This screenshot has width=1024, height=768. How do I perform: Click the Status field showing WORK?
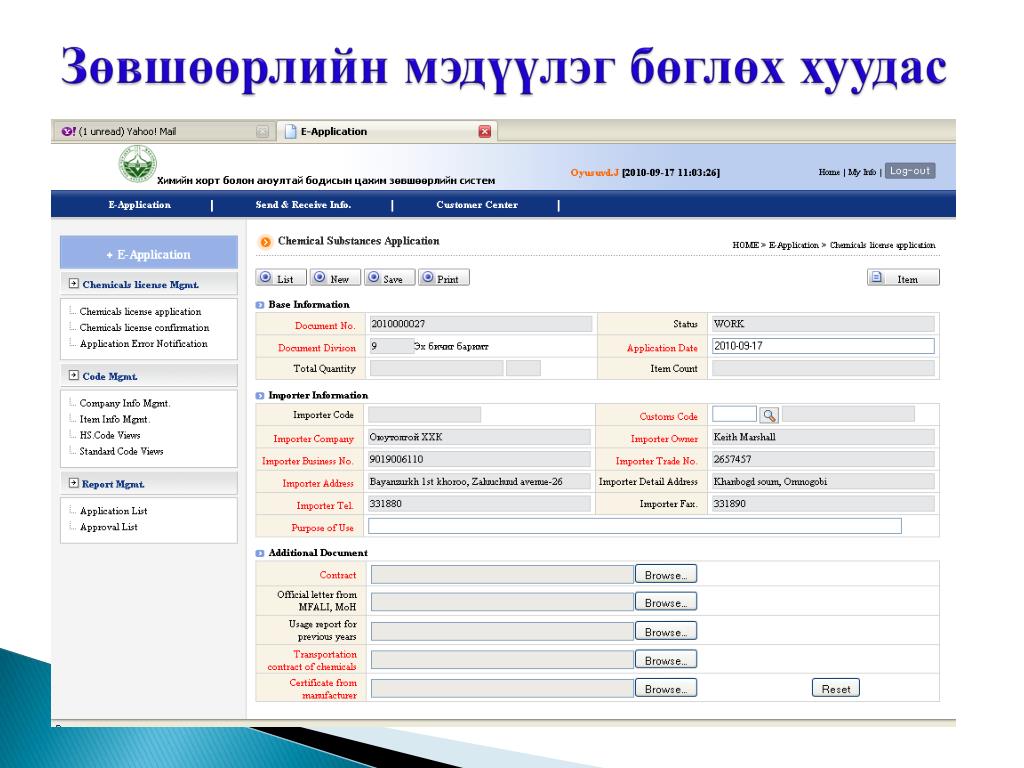(823, 324)
